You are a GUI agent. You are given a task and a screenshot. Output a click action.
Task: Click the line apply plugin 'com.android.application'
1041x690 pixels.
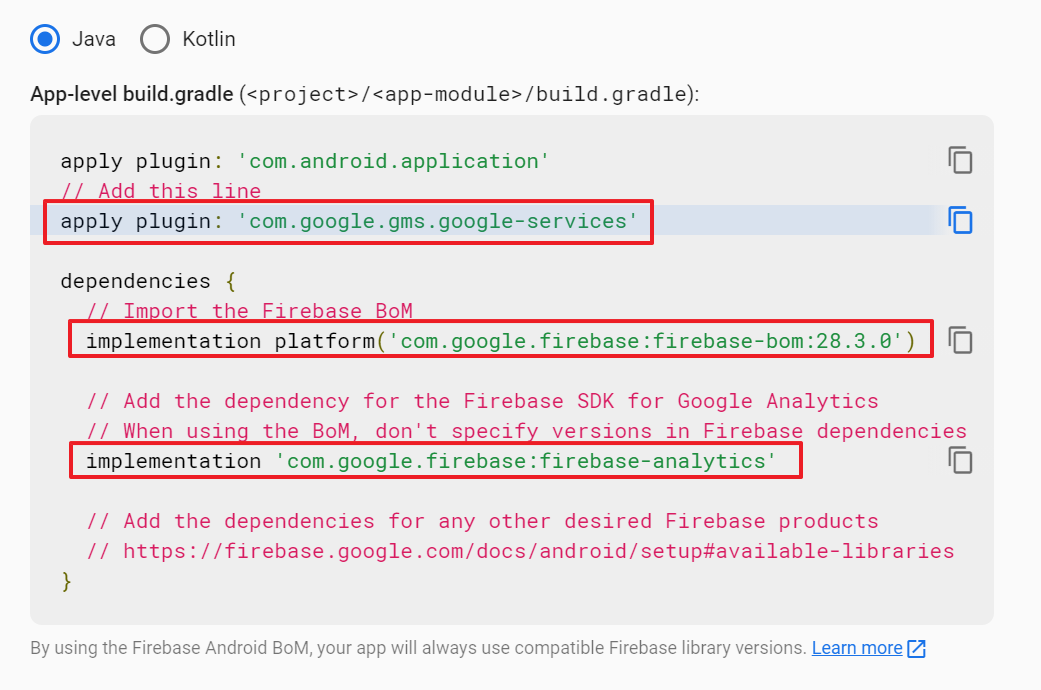pyautogui.click(x=305, y=161)
